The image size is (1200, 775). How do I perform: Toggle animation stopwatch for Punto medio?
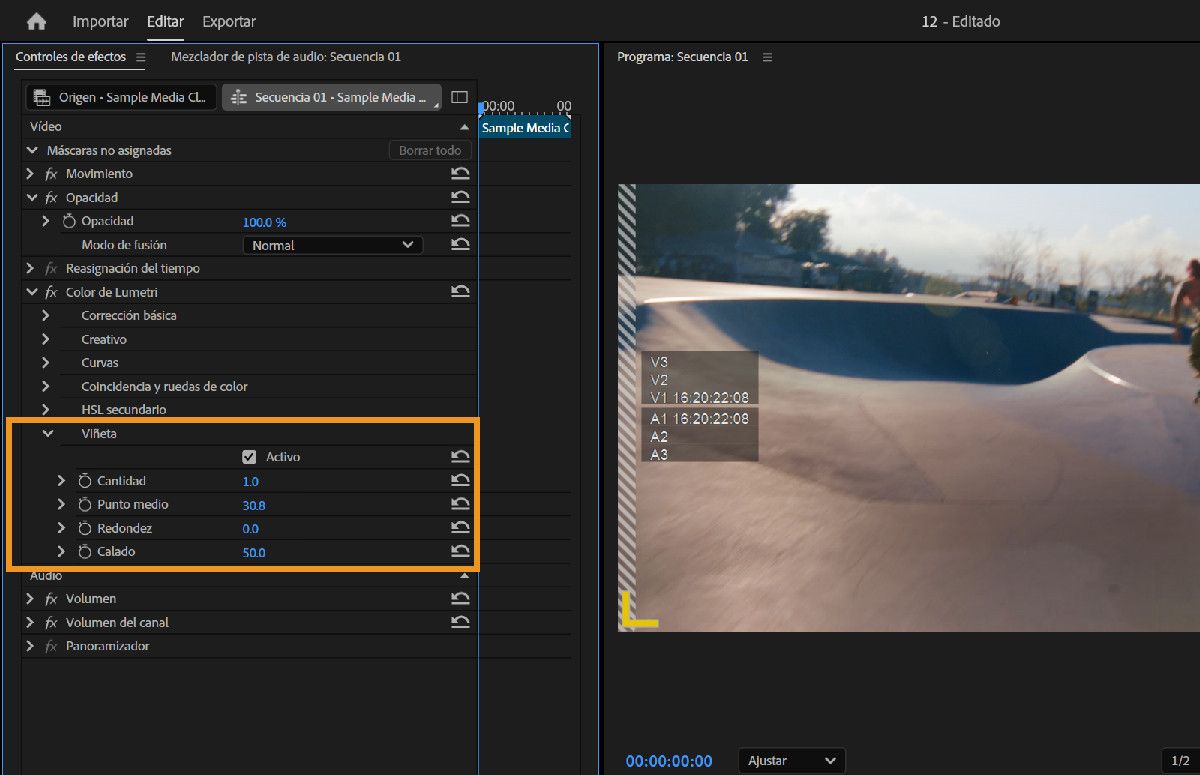pos(85,505)
